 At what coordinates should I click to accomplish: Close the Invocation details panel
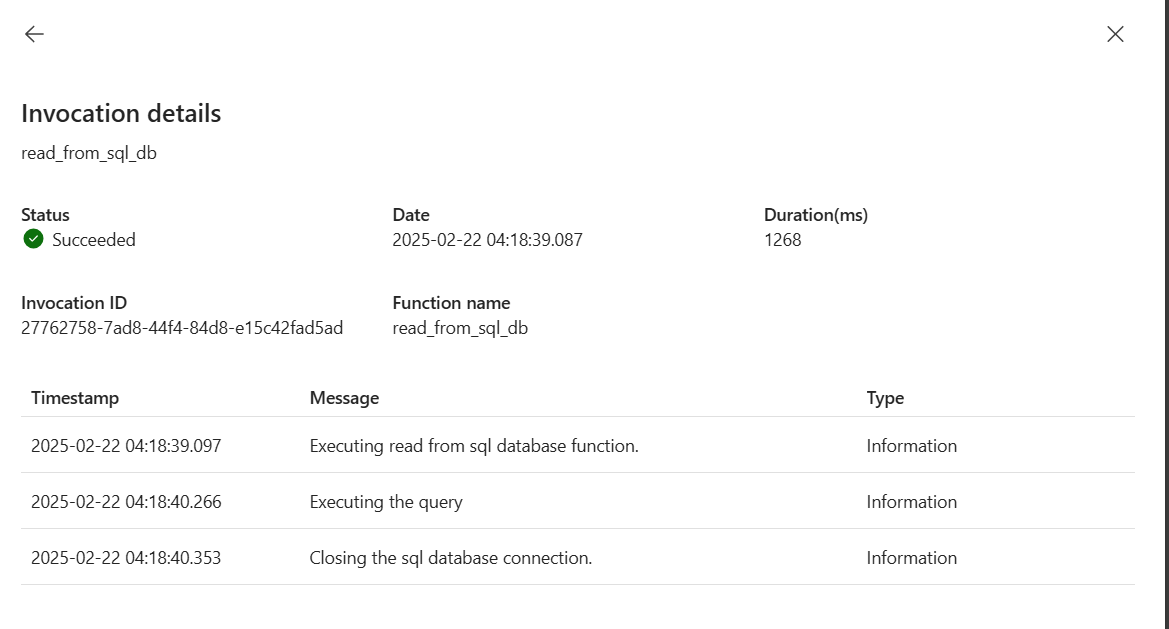[1115, 34]
